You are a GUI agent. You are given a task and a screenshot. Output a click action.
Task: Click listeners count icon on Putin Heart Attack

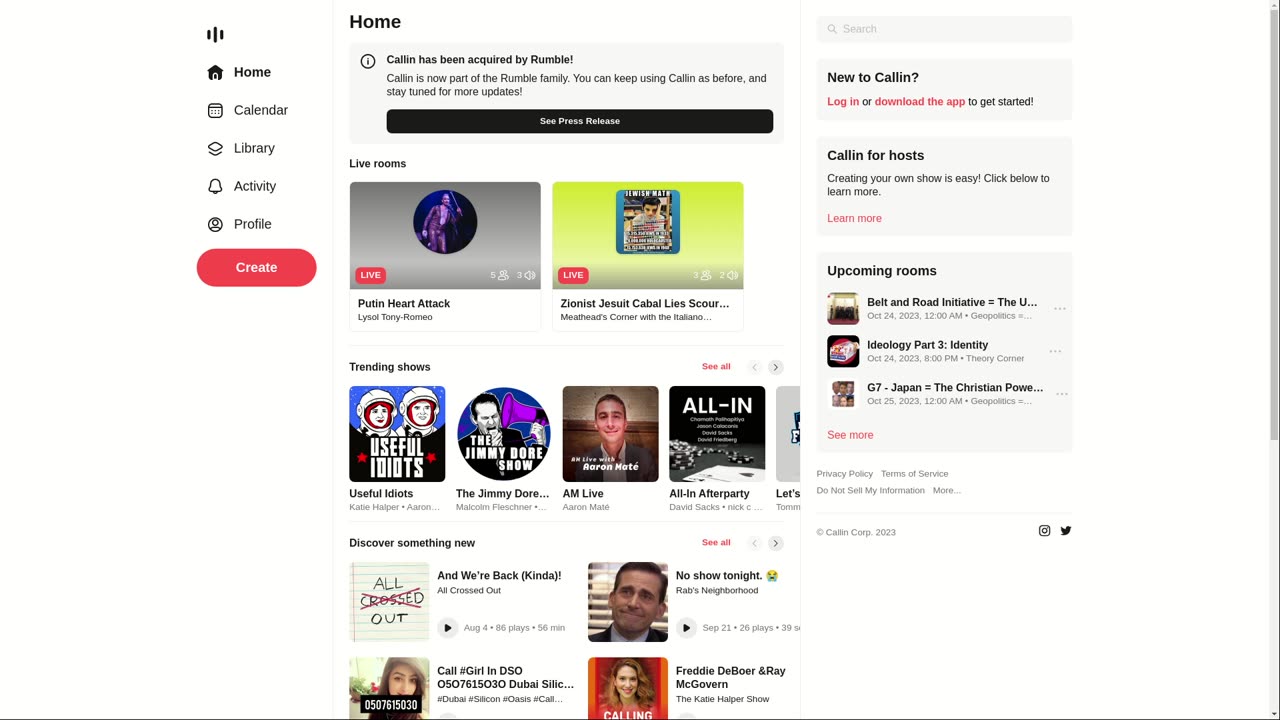click(503, 275)
